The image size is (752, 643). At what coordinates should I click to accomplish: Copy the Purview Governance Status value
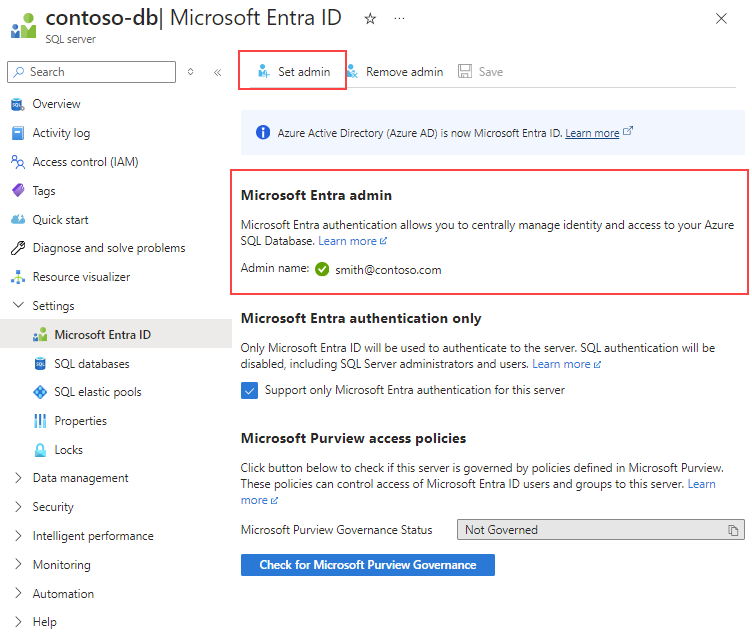tap(733, 530)
